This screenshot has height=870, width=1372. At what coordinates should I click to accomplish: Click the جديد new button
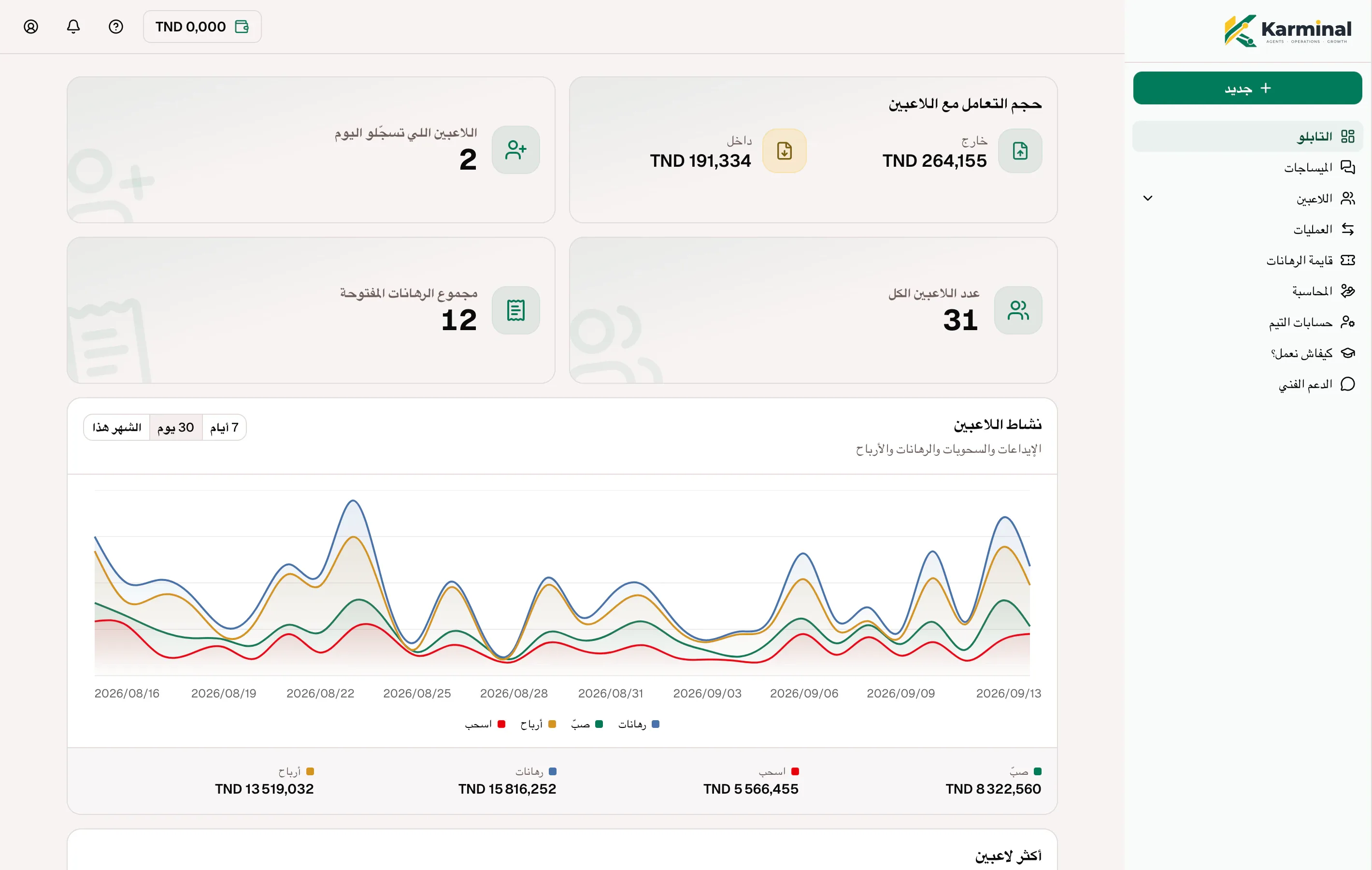pos(1247,88)
